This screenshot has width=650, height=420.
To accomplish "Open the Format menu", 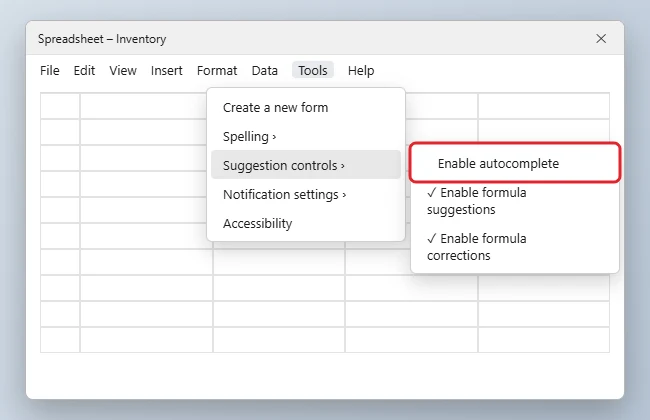I will click(217, 70).
